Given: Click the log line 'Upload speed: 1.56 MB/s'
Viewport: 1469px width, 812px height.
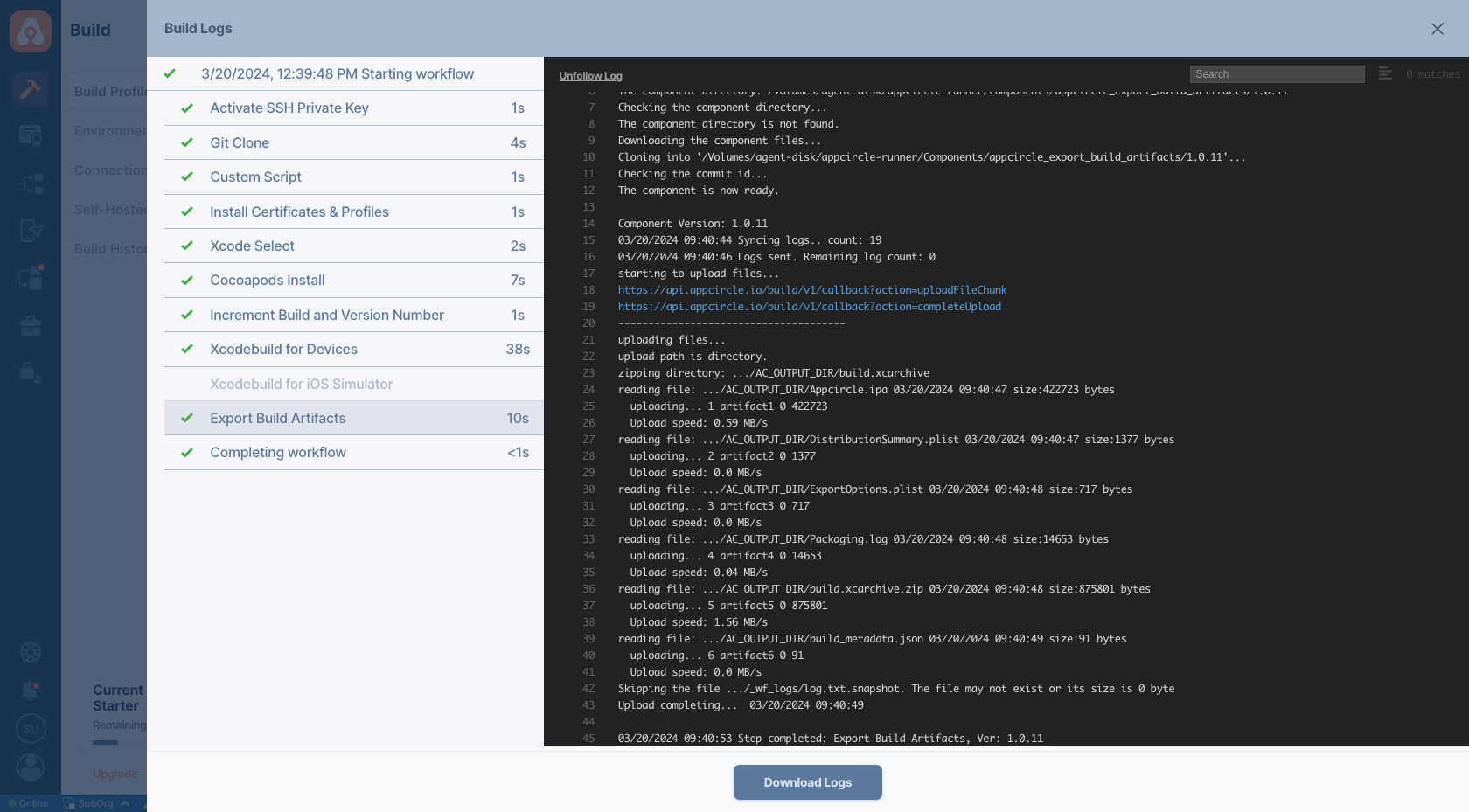Looking at the screenshot, I should (x=699, y=622).
